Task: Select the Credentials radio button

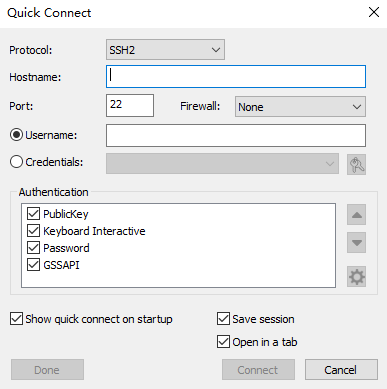Action: click(x=16, y=162)
